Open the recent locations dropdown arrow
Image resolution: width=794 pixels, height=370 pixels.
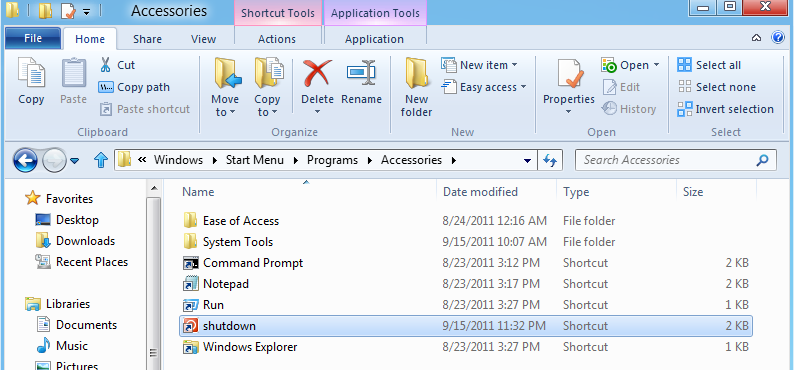pos(74,161)
